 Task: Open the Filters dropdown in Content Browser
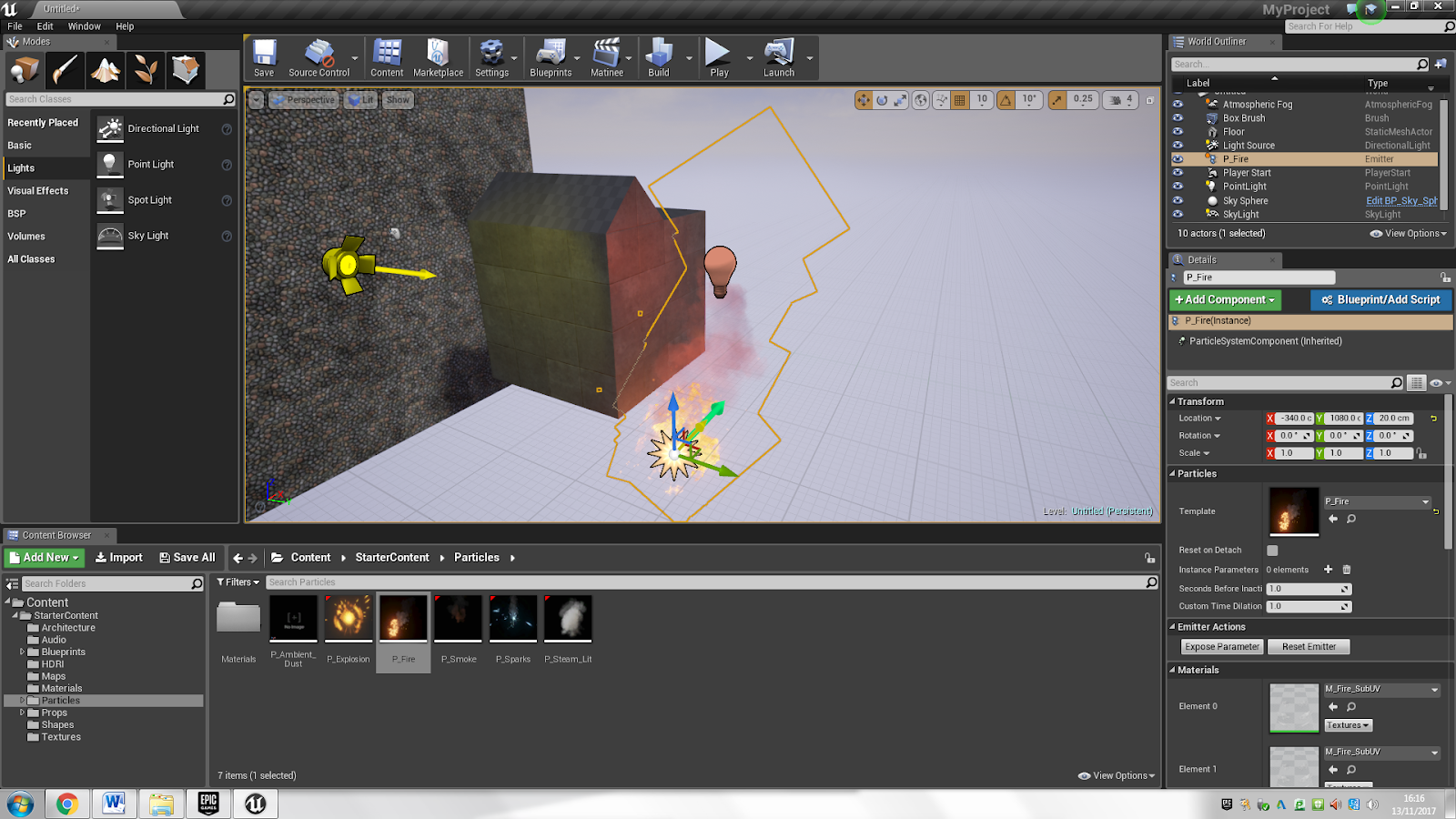point(238,582)
